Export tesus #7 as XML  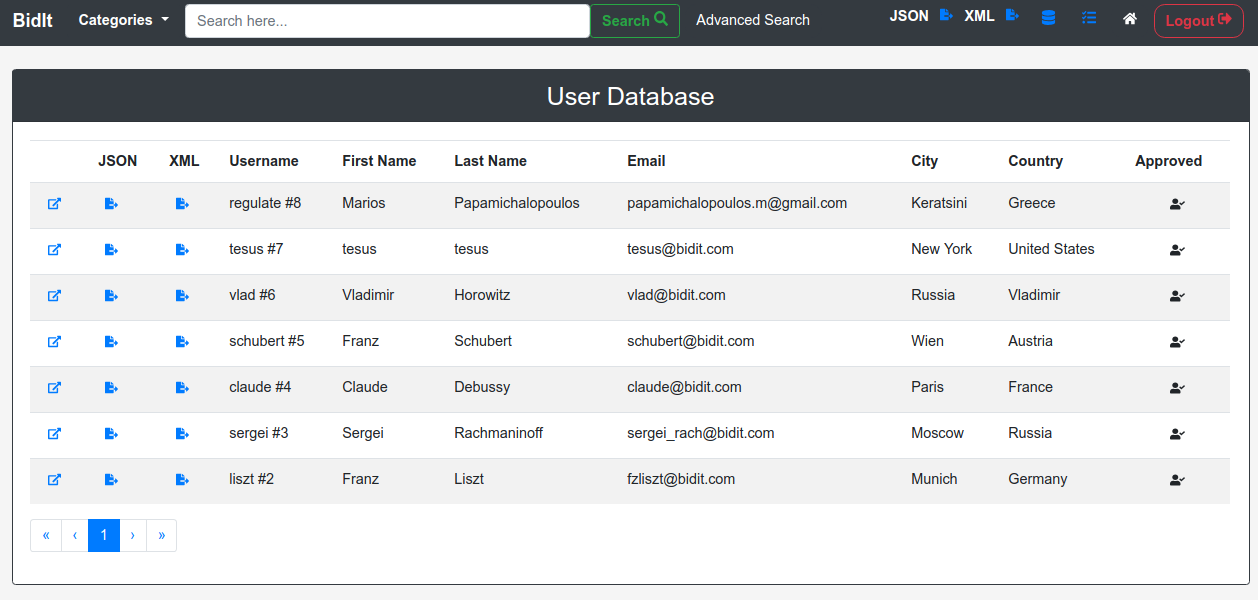[182, 250]
